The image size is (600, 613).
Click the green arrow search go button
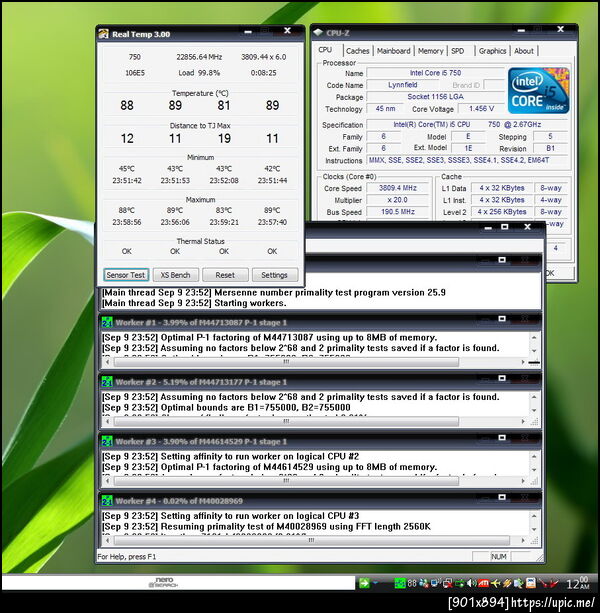[x=364, y=584]
